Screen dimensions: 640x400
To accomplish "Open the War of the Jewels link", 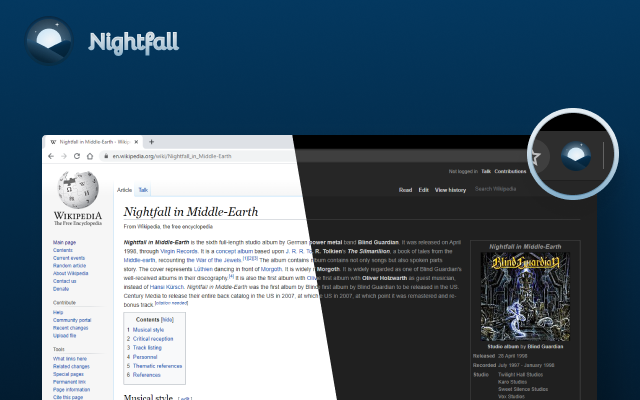I will (214, 260).
